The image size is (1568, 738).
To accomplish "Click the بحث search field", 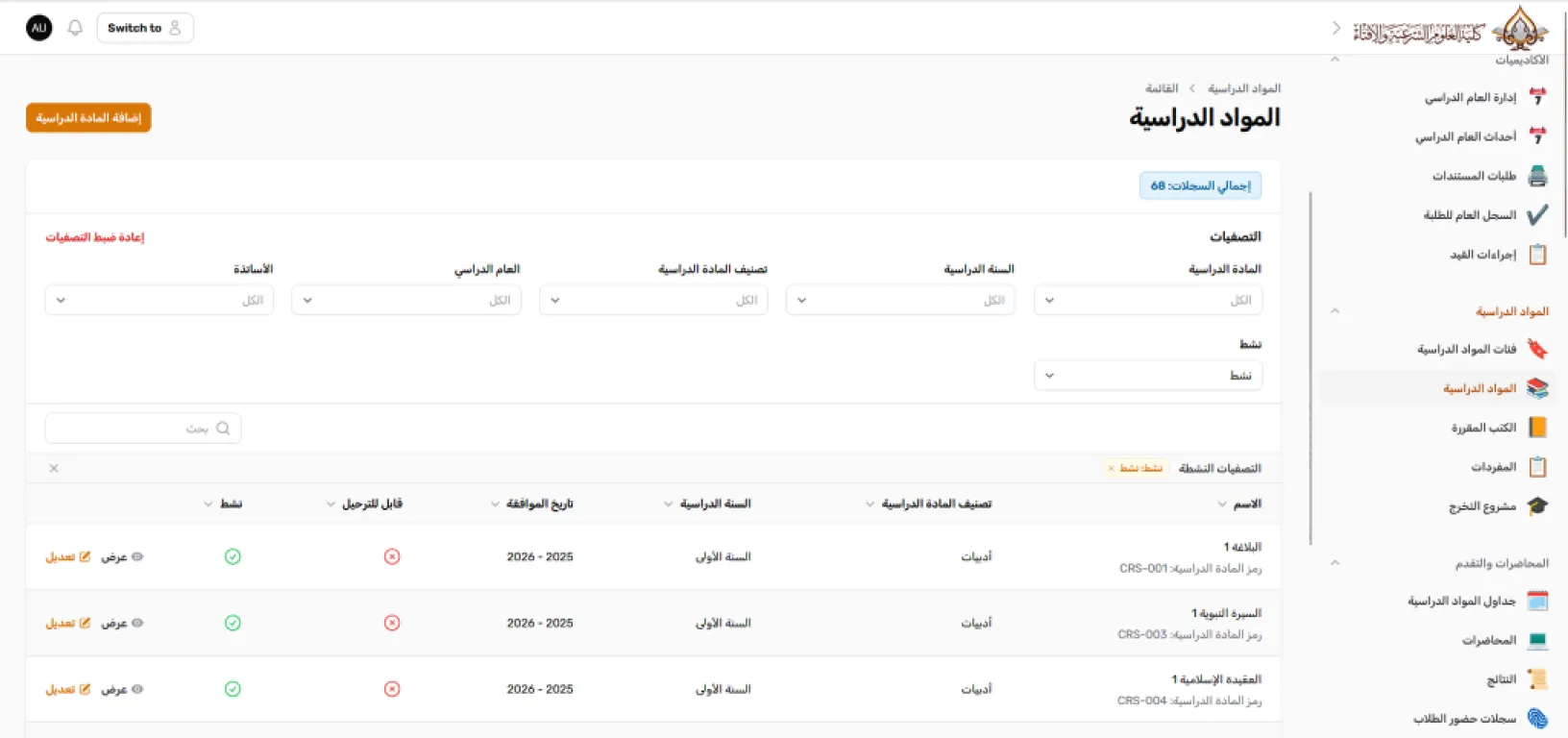I will [143, 429].
